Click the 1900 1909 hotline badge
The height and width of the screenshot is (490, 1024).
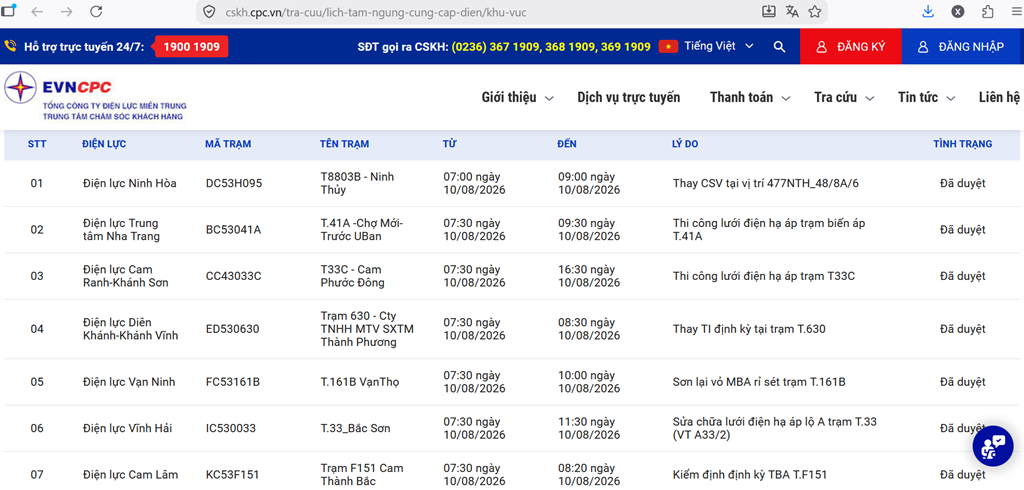pos(190,46)
